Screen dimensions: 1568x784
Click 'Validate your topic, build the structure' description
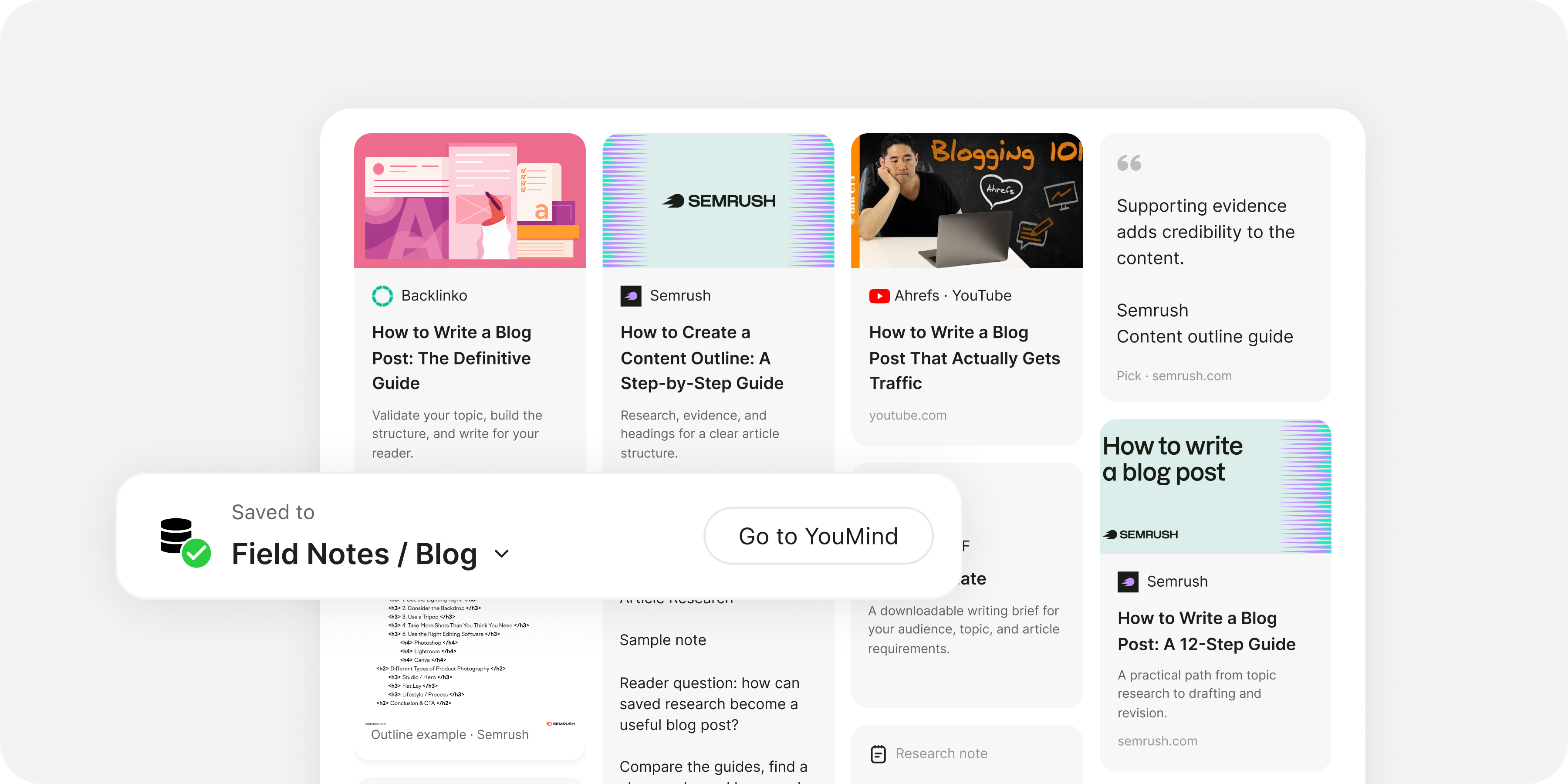[x=457, y=434]
